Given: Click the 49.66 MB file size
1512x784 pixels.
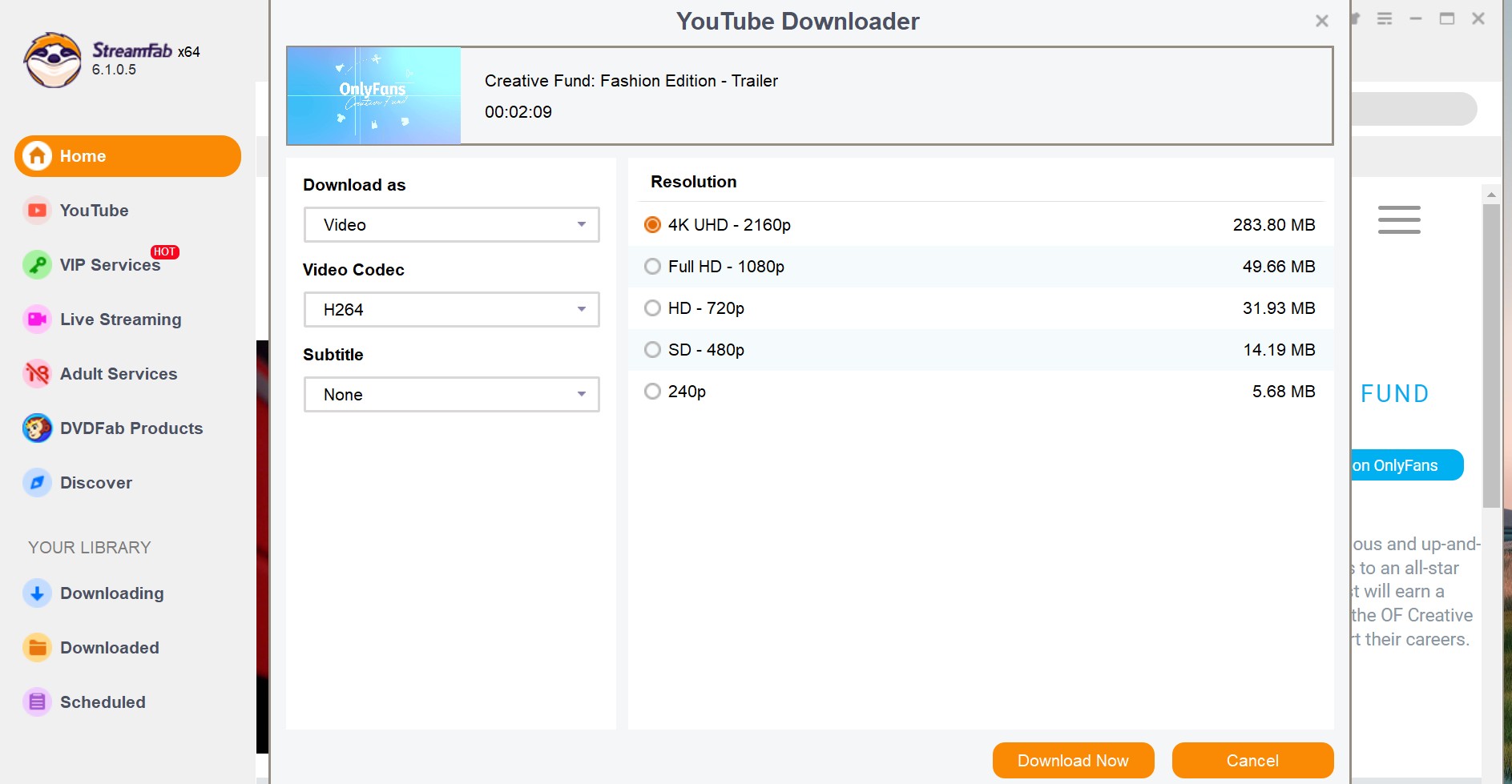Looking at the screenshot, I should tap(1279, 267).
